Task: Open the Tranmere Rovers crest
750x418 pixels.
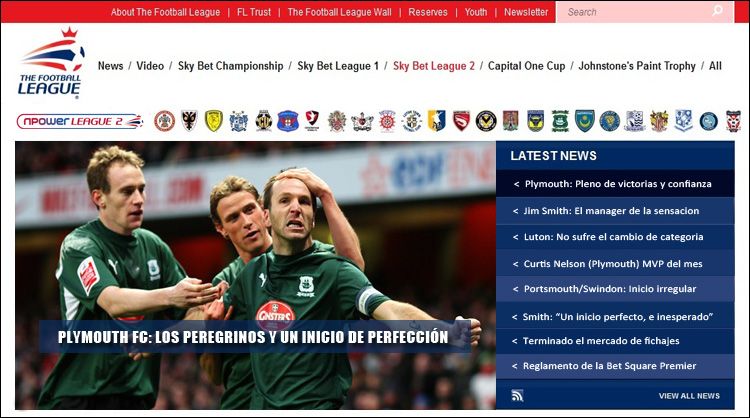Action: (684, 121)
